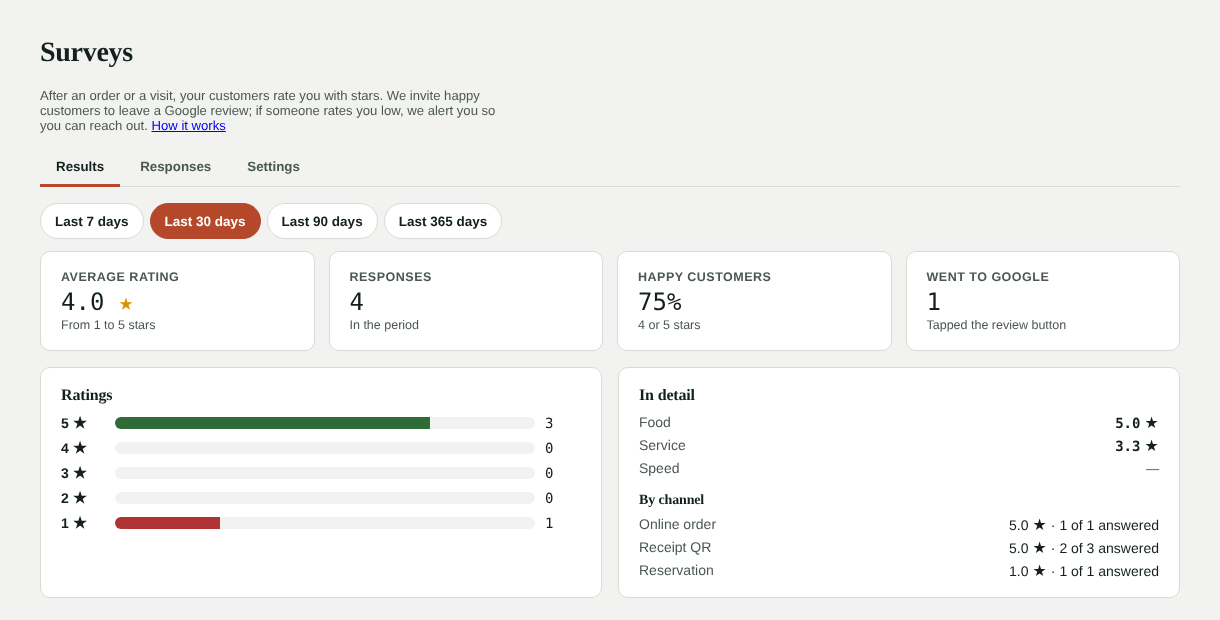This screenshot has height=620, width=1220.
Task: Click the By channel subheading
Action: (x=671, y=500)
